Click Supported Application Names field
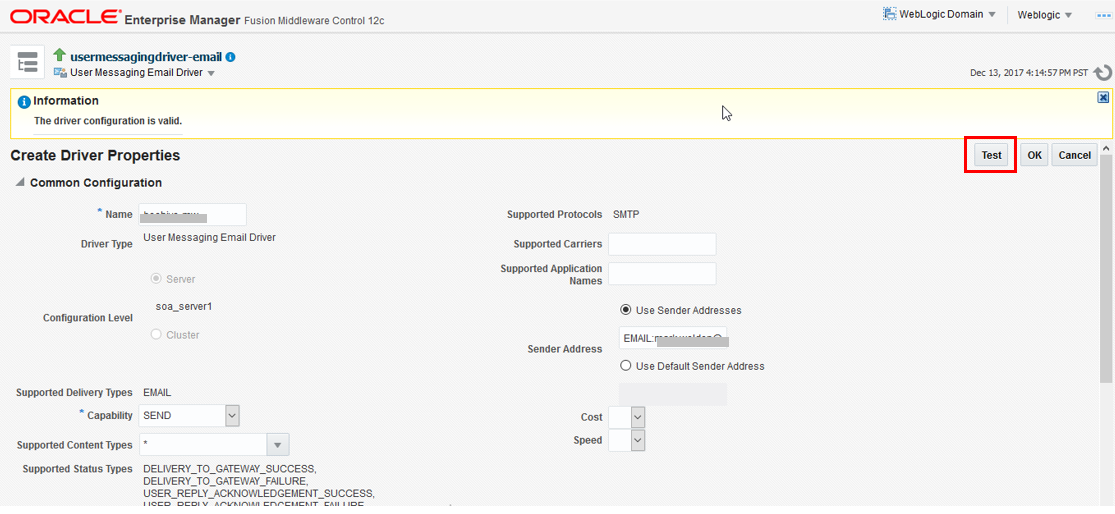The image size is (1115, 514). pyautogui.click(x=662, y=274)
